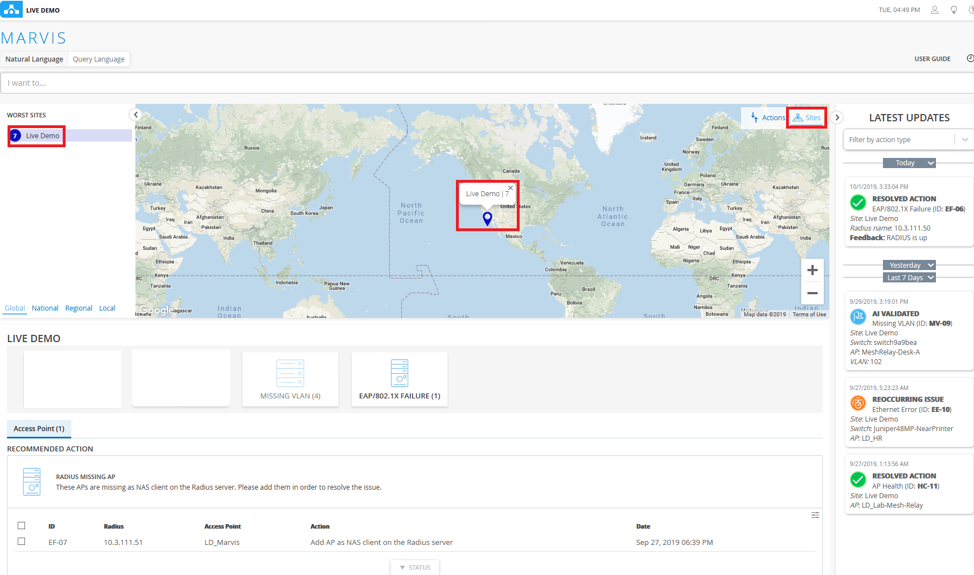Viewport: 974px width, 575px height.
Task: Open the User Guide link
Action: tap(932, 59)
